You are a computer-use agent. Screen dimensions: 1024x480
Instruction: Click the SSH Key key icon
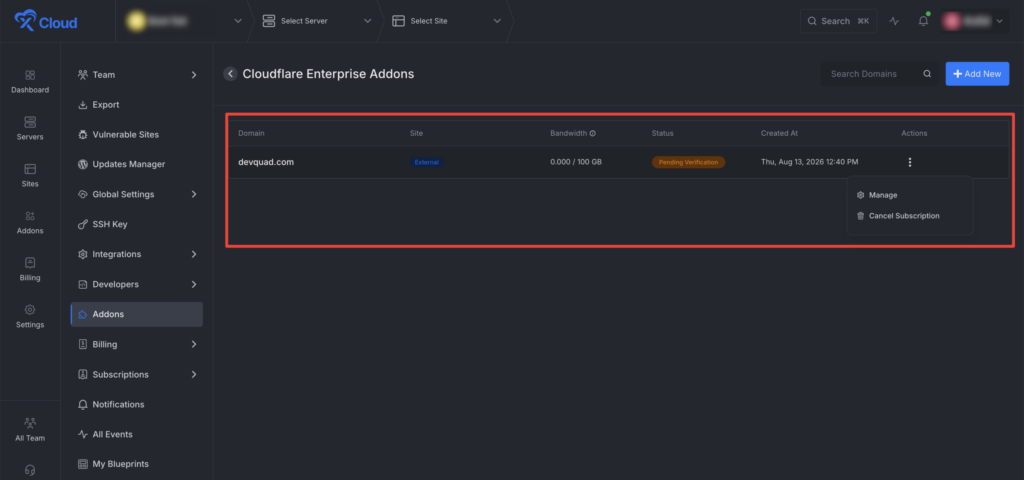[83, 224]
